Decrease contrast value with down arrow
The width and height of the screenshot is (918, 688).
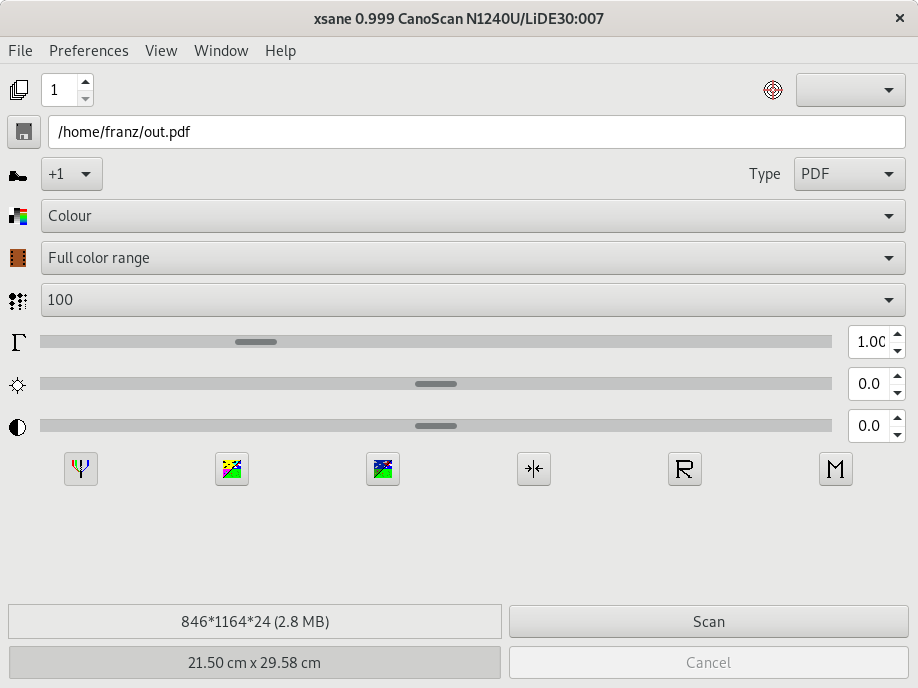(897, 435)
